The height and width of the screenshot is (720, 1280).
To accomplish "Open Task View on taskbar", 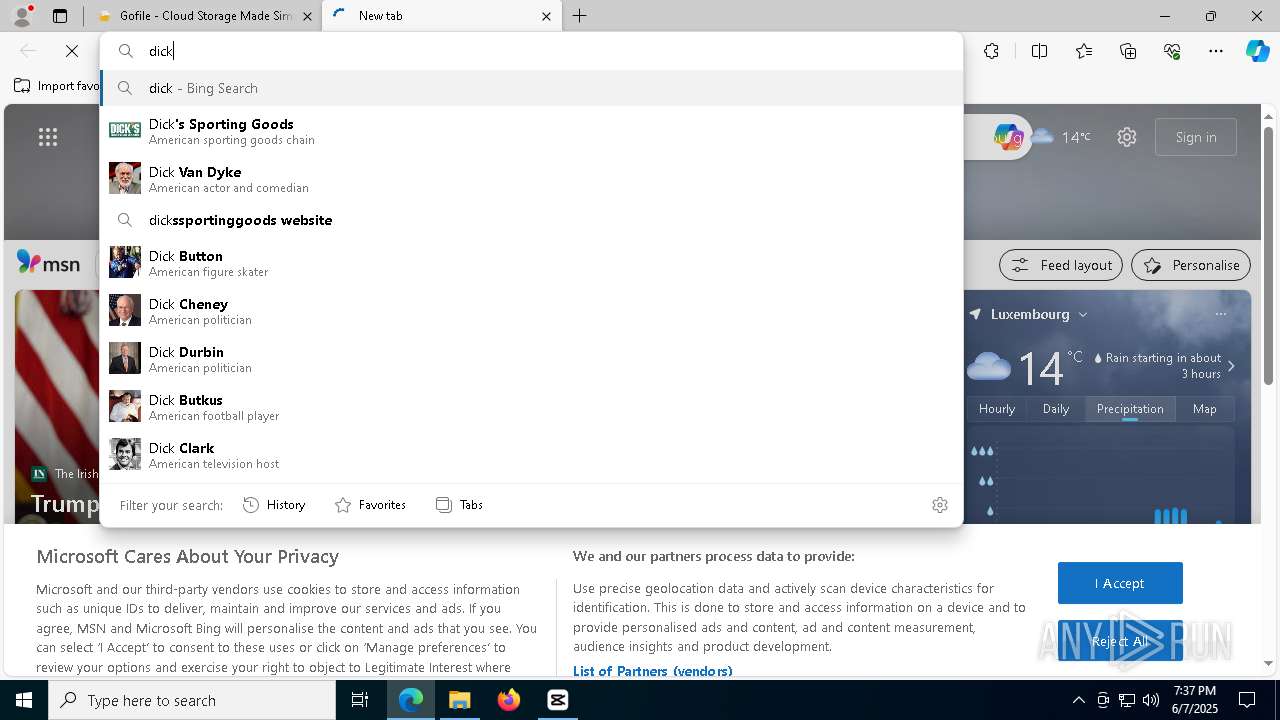I will [360, 700].
